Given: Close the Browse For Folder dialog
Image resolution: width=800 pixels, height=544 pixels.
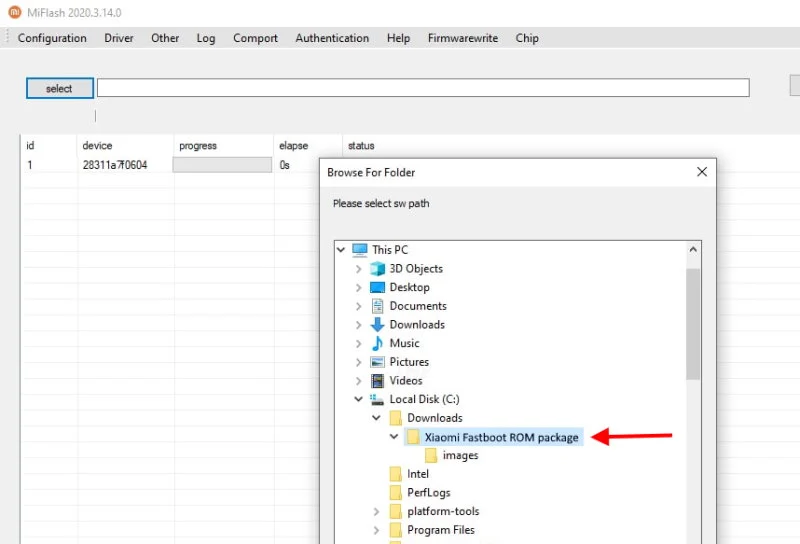Looking at the screenshot, I should pos(702,172).
